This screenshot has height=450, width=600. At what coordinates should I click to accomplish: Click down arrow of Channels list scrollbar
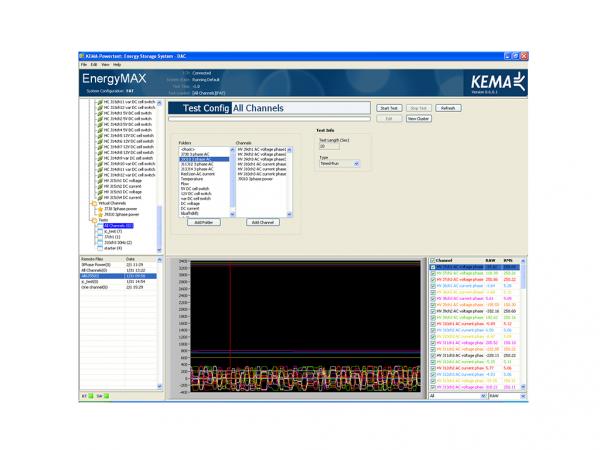pyautogui.click(x=289, y=214)
